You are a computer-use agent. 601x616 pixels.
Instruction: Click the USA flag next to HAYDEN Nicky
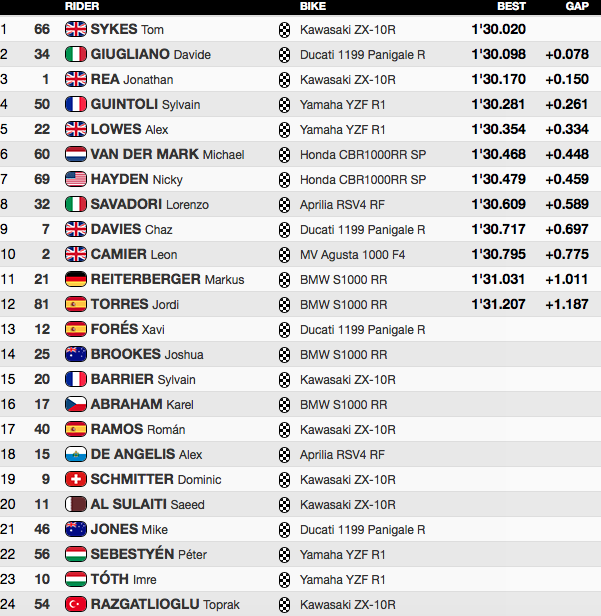pos(75,179)
